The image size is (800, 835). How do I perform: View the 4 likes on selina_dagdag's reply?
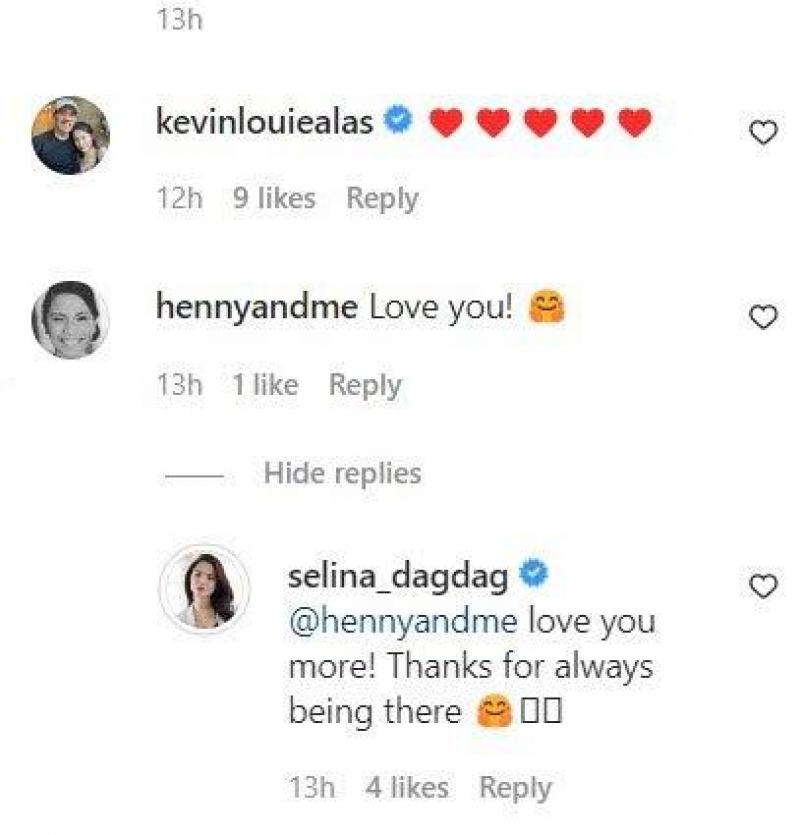pos(407,788)
